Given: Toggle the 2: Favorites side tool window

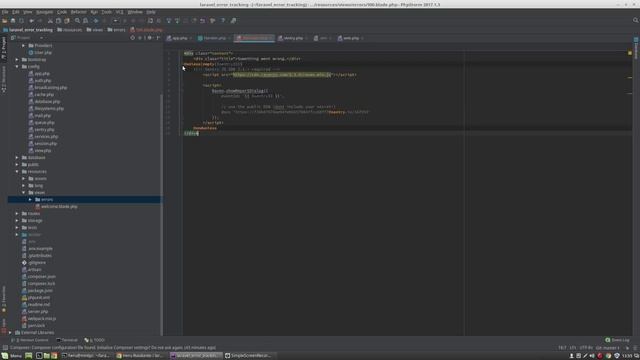Looking at the screenshot, I should (4, 299).
